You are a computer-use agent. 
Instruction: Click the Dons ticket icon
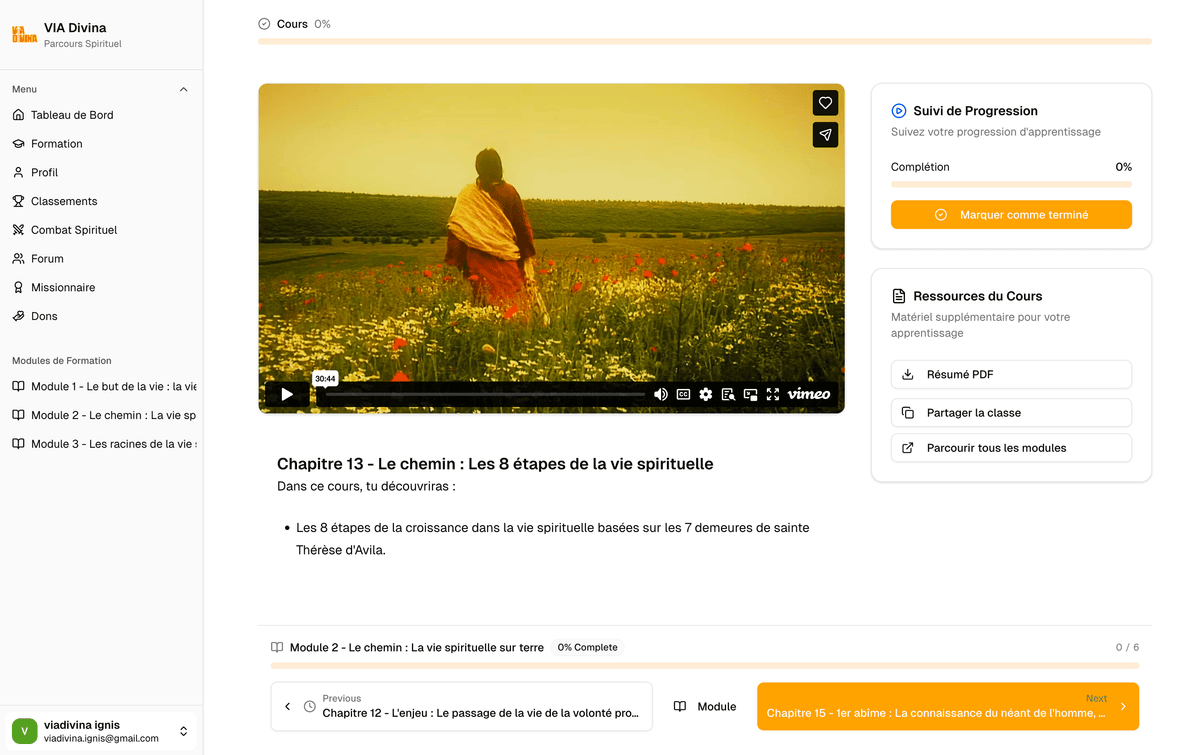[18, 316]
